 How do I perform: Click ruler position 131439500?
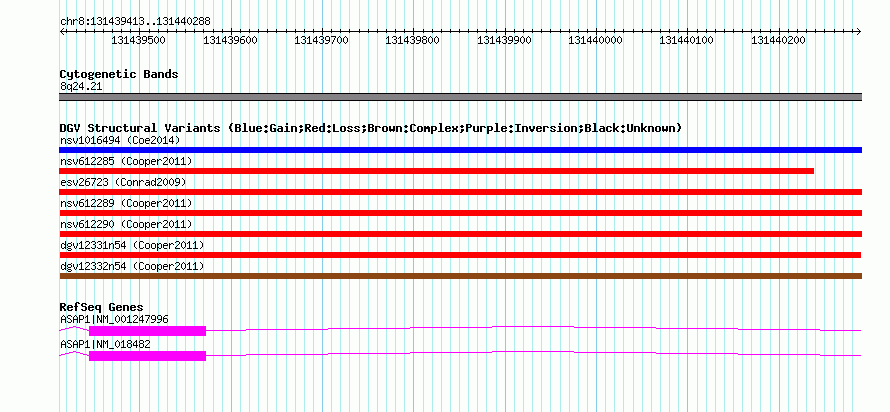pos(138,40)
